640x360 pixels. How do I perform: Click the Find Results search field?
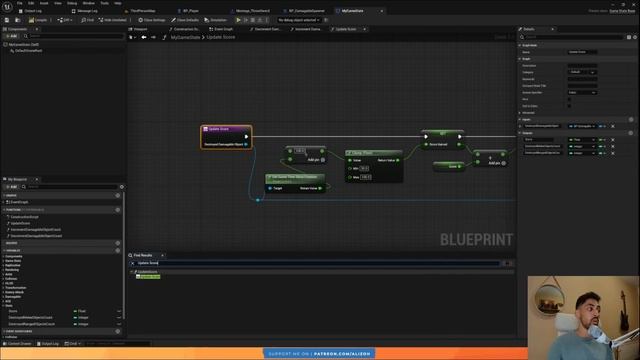[318, 263]
